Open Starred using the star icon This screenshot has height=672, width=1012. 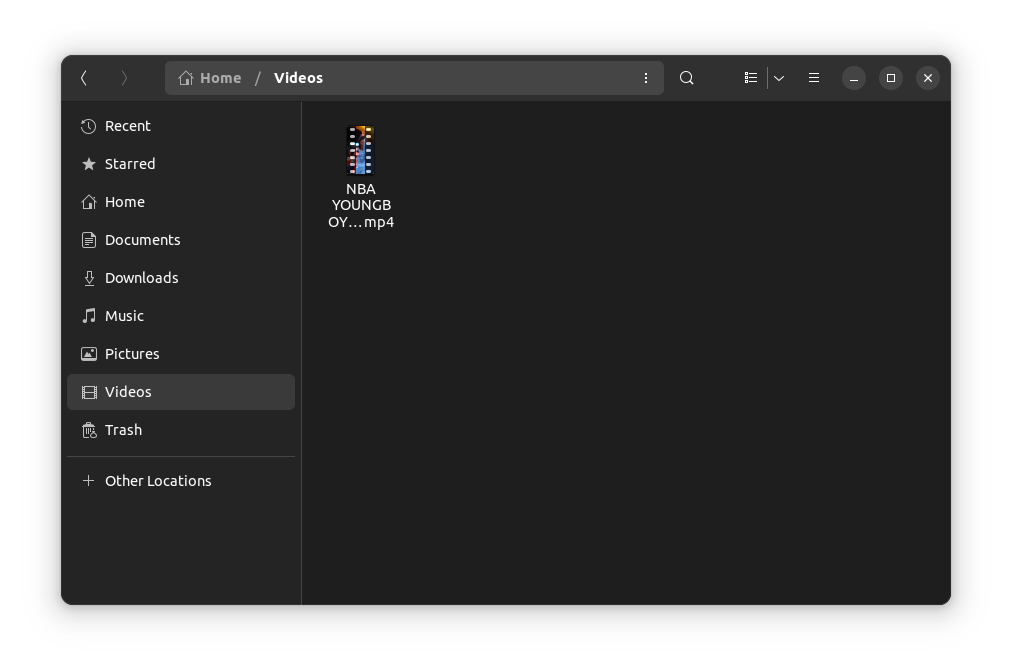coord(88,163)
